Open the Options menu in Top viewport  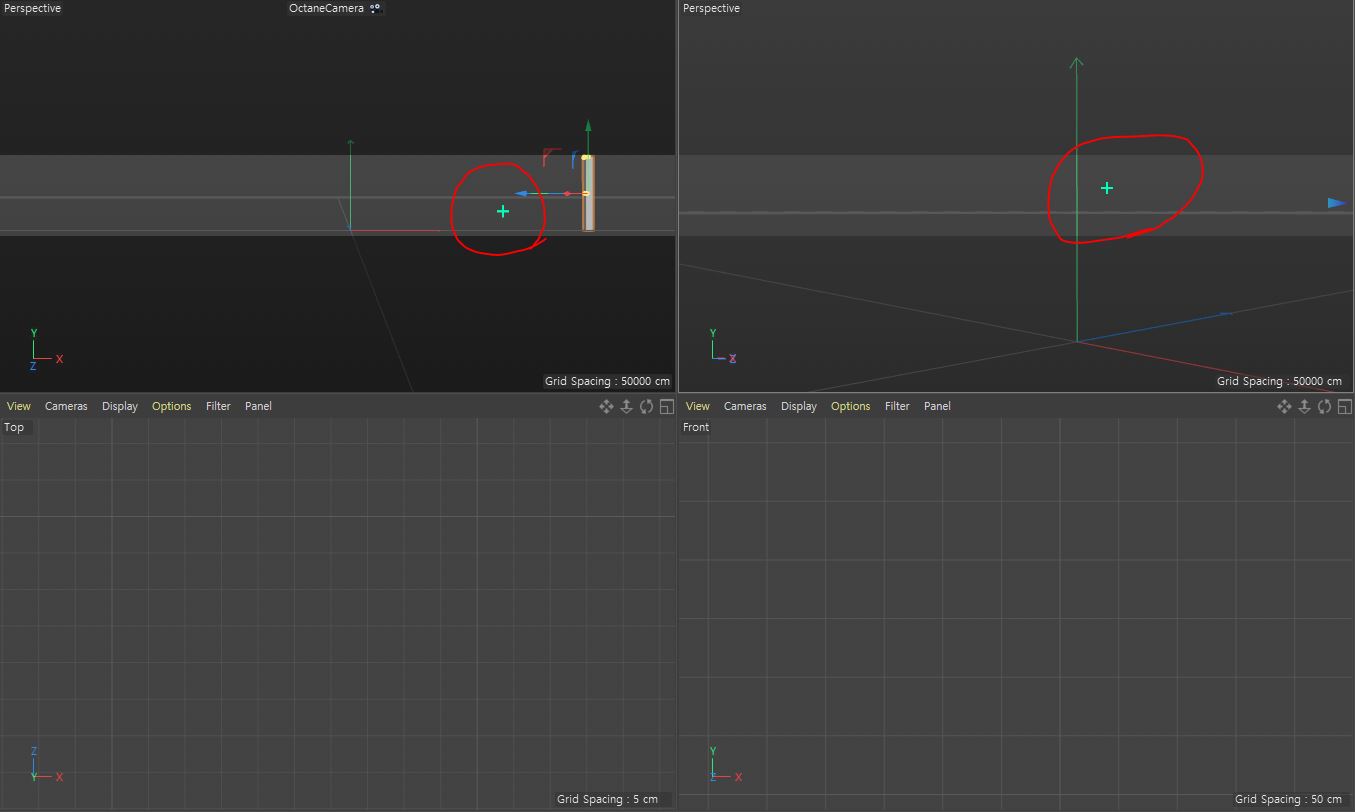coord(171,406)
